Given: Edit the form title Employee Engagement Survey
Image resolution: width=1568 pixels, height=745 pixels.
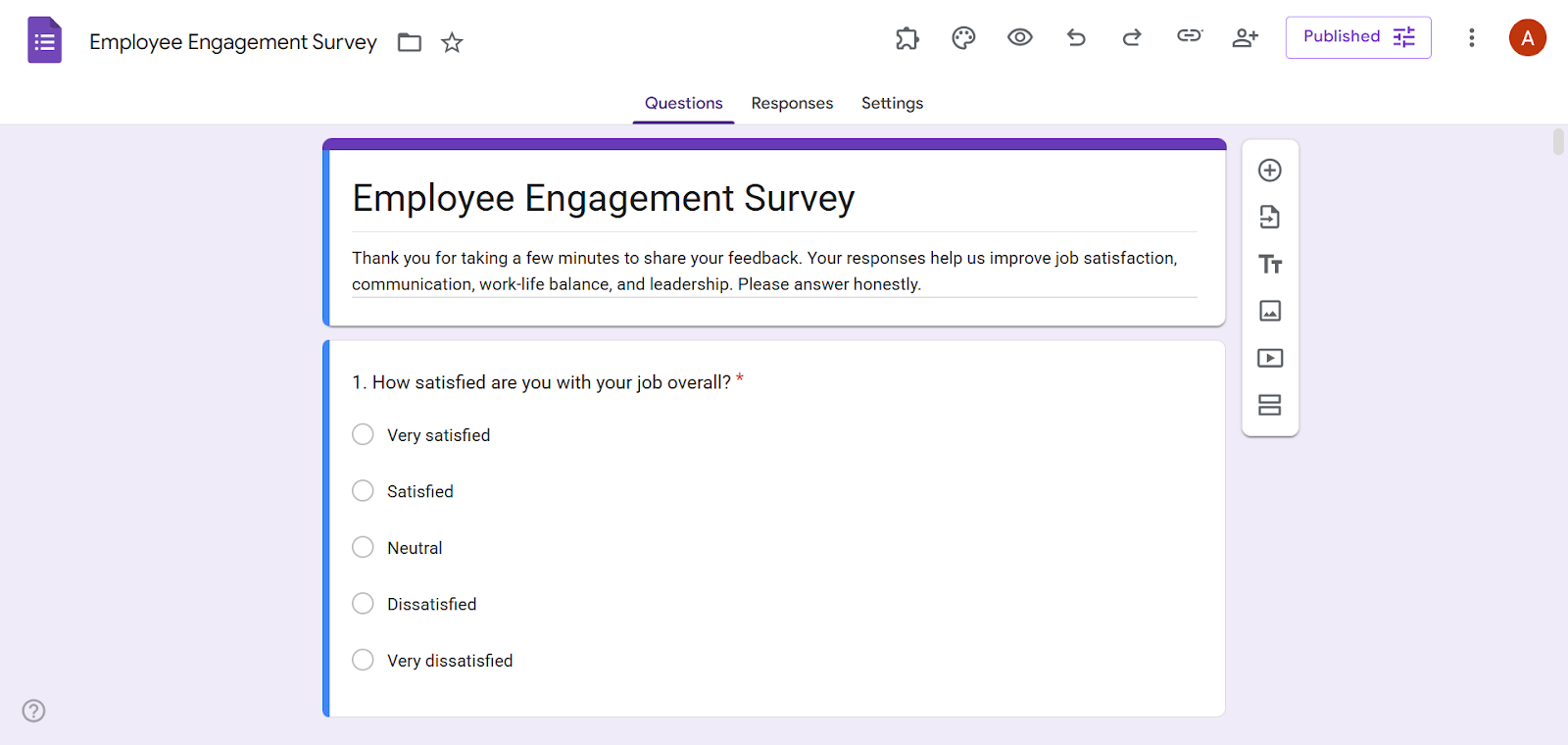Looking at the screenshot, I should (604, 198).
